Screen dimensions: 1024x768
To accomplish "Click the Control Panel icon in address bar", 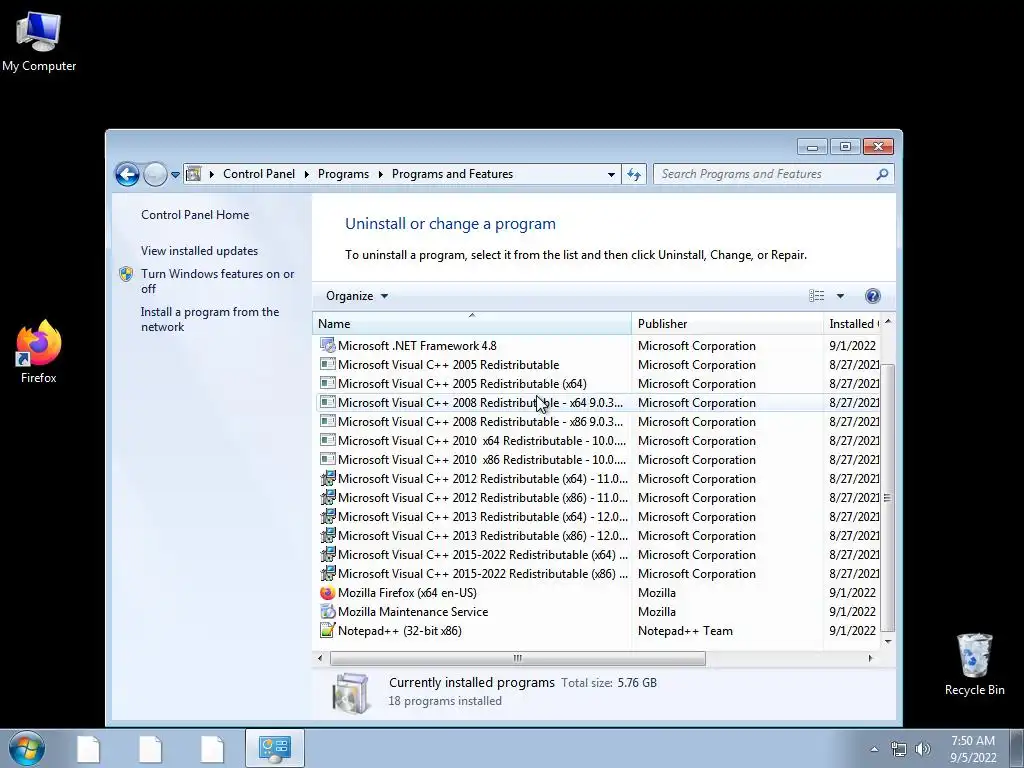I will [193, 174].
